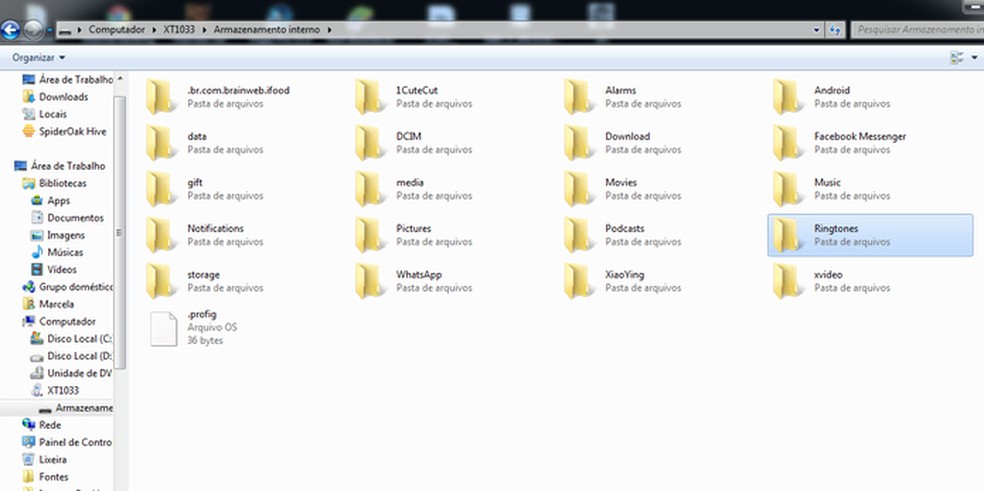Select Marcela user folder in sidebar
This screenshot has width=984, height=491.
(48, 304)
